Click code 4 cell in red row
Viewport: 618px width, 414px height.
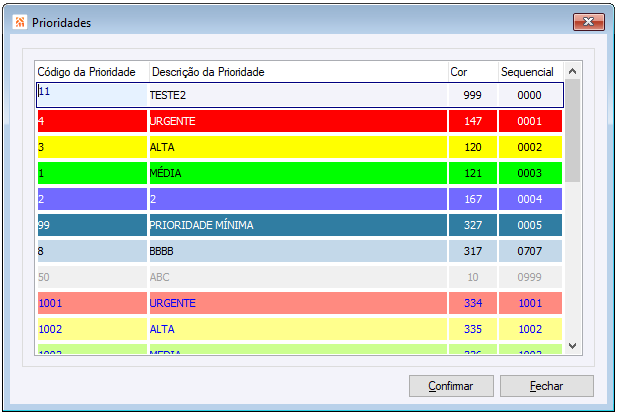coord(92,121)
